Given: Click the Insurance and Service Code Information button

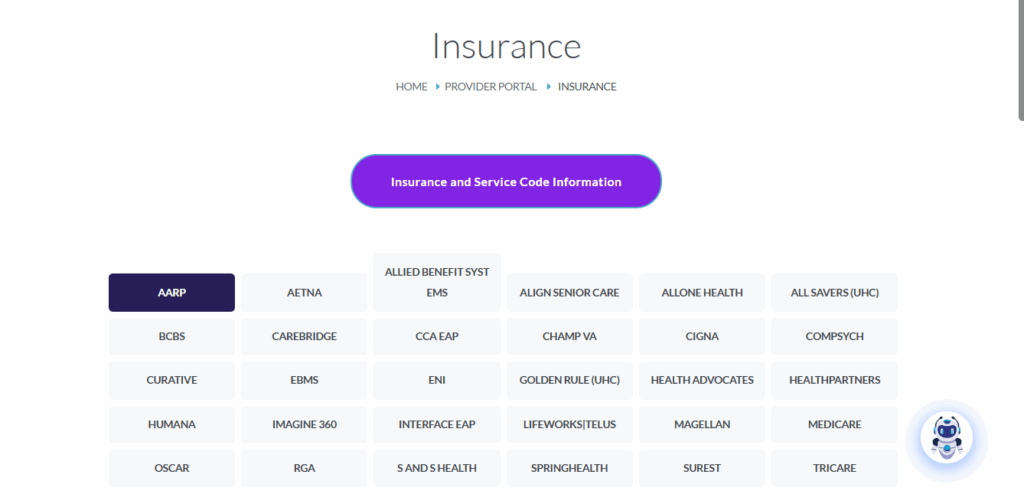Looking at the screenshot, I should point(506,182).
